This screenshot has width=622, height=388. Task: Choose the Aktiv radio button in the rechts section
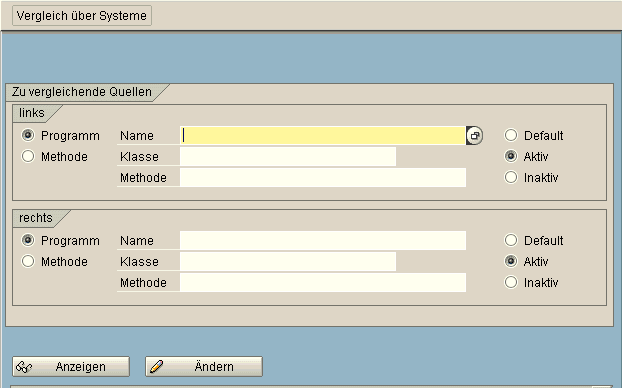511,261
